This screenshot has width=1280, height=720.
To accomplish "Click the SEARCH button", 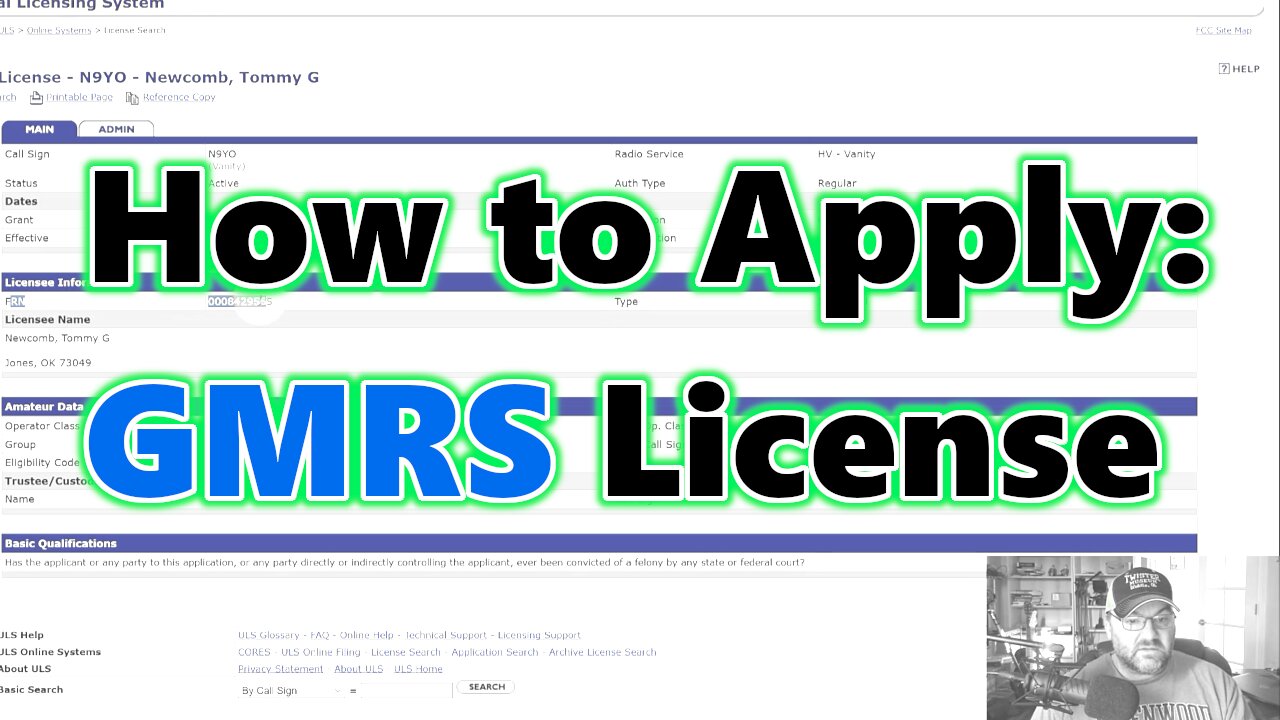I will [486, 687].
